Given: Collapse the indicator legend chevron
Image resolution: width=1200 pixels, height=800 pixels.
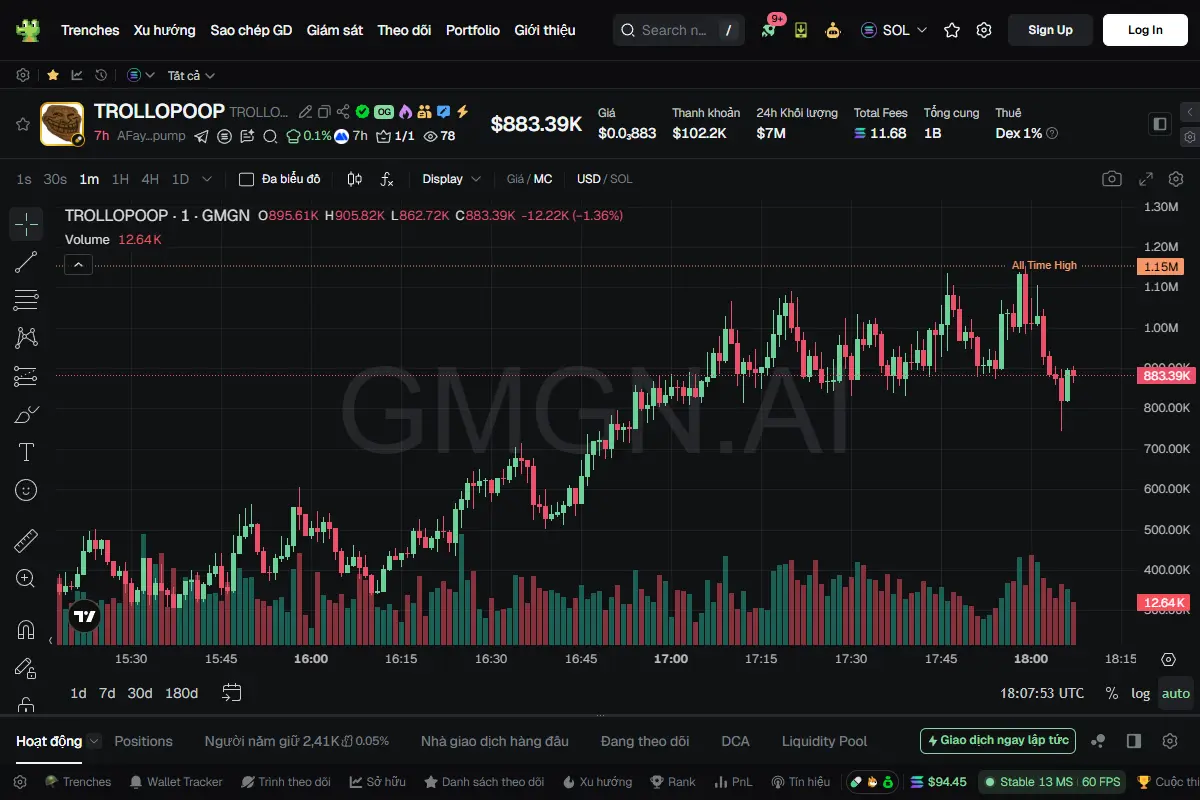Looking at the screenshot, I should (x=78, y=264).
